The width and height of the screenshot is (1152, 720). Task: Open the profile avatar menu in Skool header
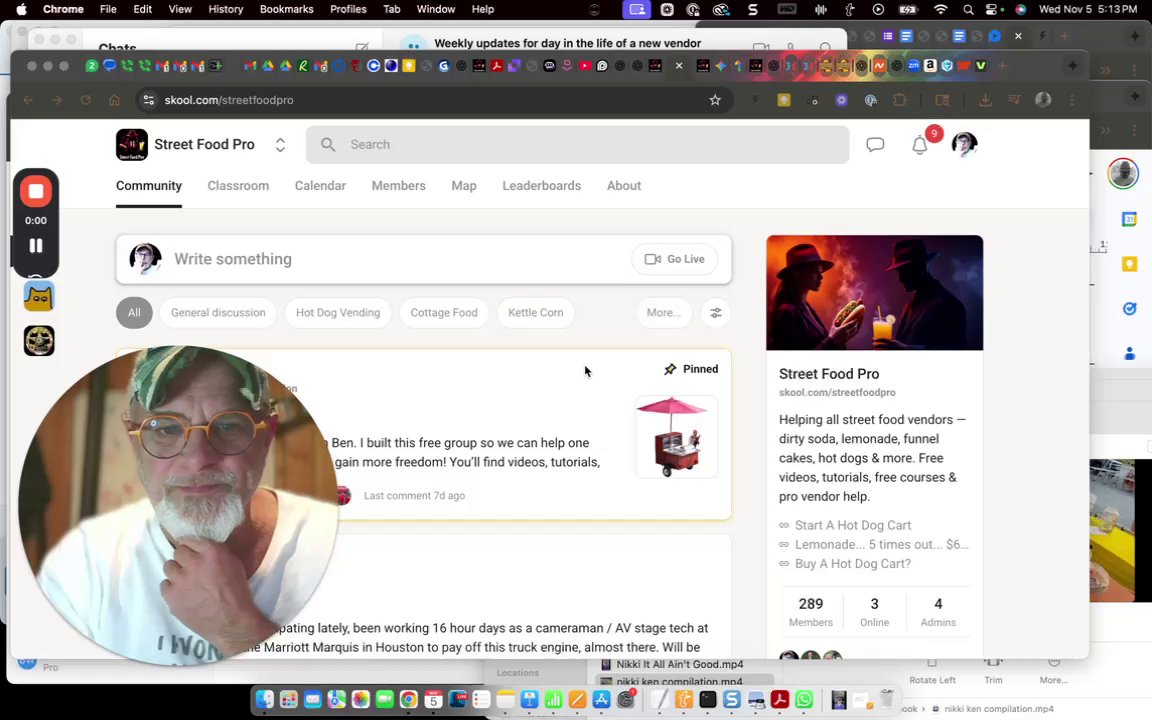tap(964, 145)
